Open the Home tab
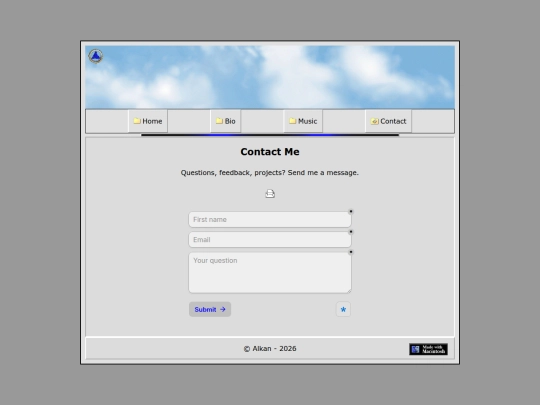The image size is (540, 405). [x=148, y=121]
